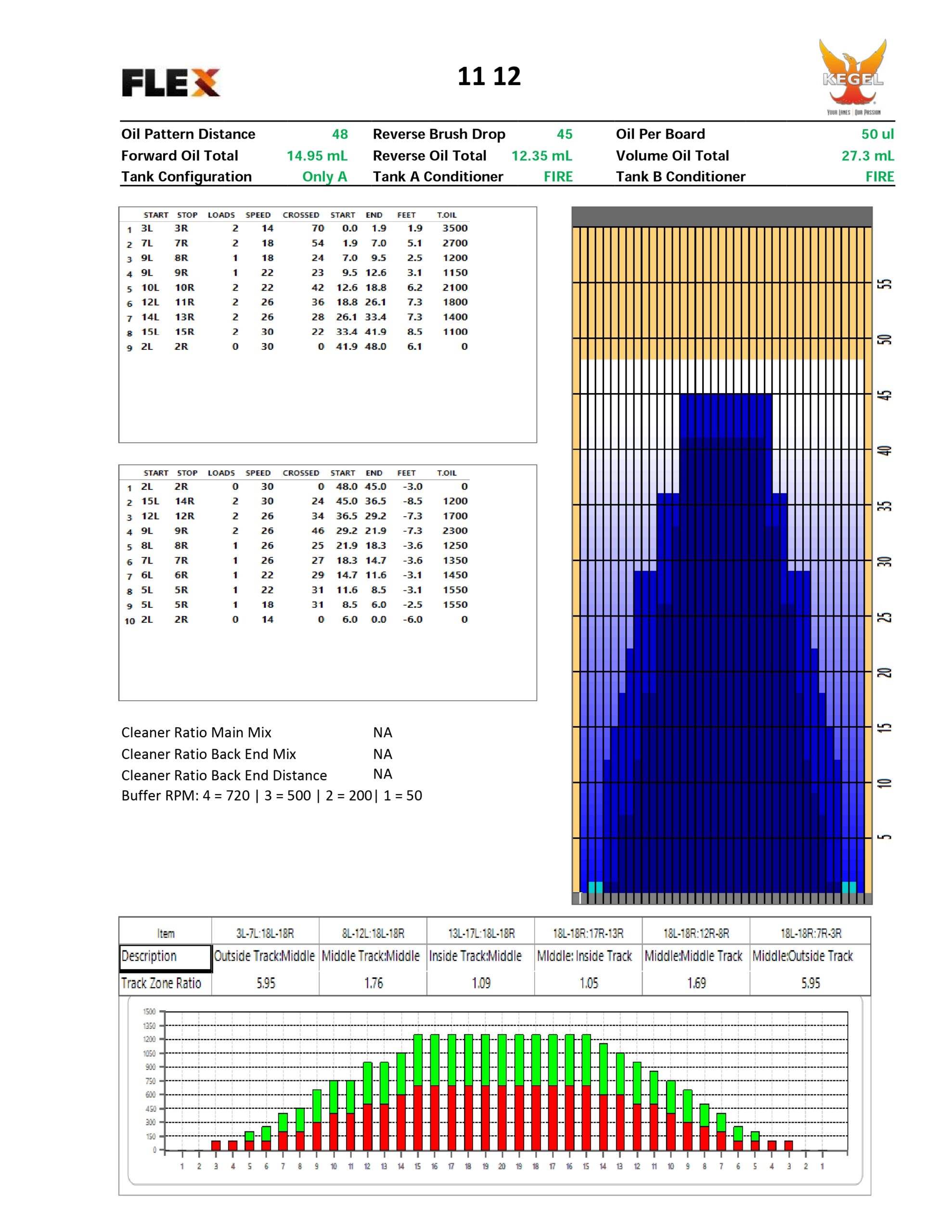
Task: Select the Tank Configuration Only A value
Action: [x=324, y=177]
